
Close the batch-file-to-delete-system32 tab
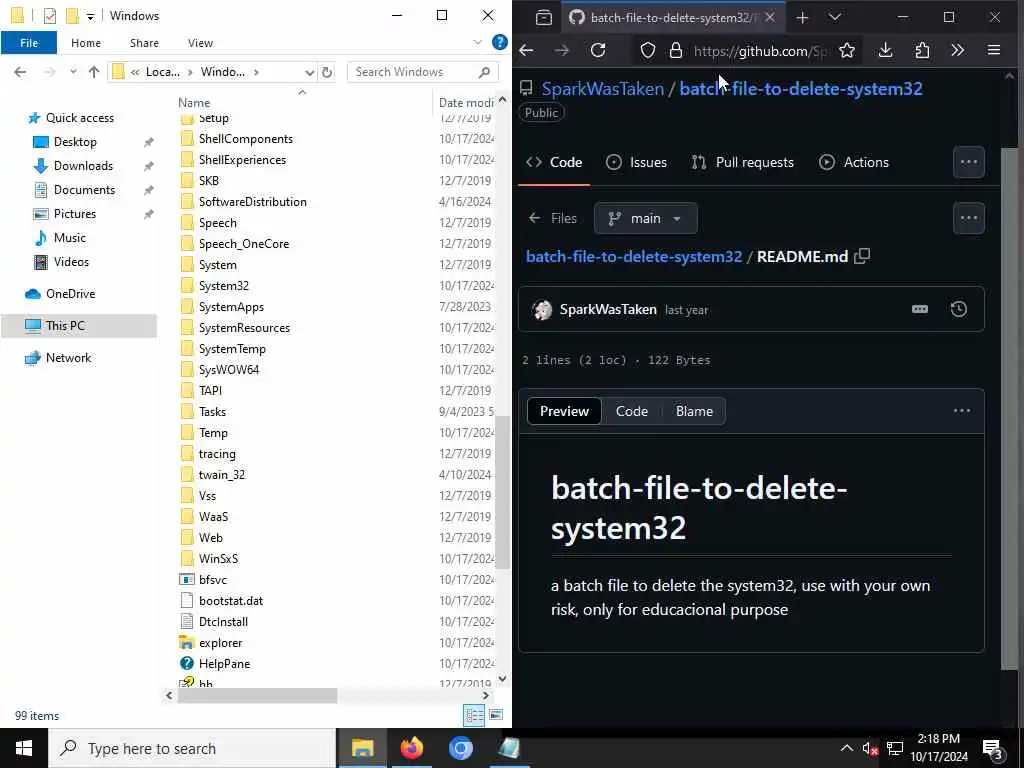770,18
